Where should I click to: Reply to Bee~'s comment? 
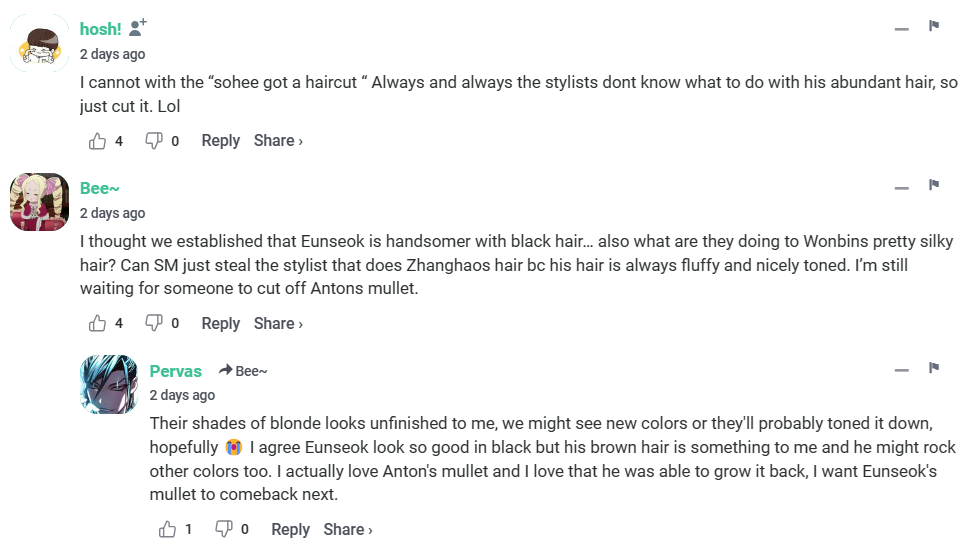[x=220, y=323]
